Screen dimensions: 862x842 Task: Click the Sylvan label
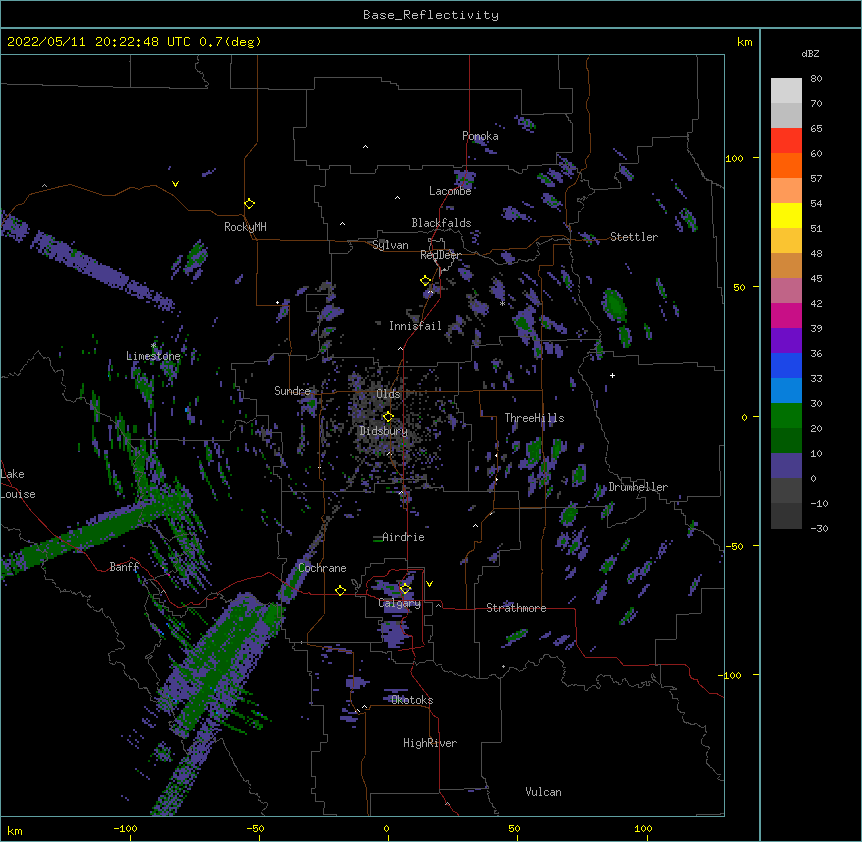[x=390, y=245]
